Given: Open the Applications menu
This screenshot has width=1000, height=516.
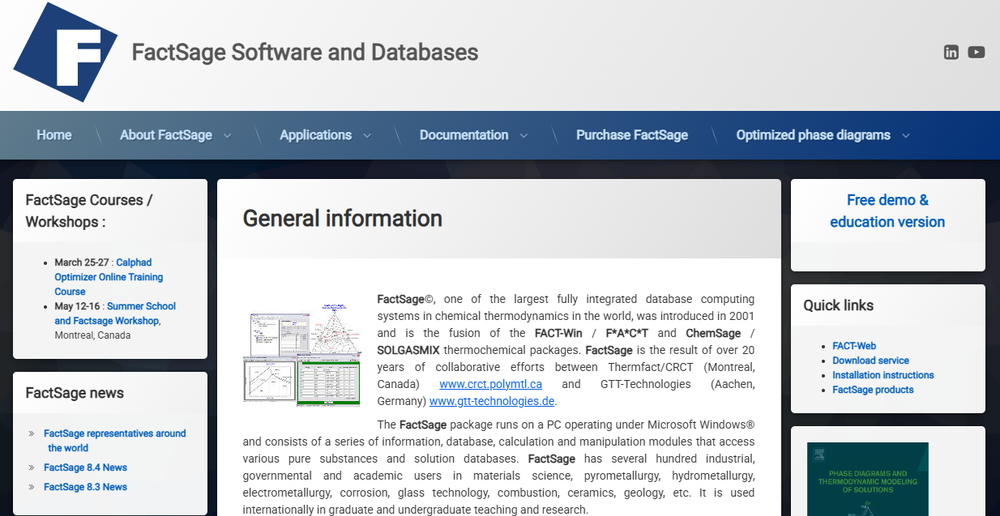Looking at the screenshot, I should pyautogui.click(x=316, y=135).
